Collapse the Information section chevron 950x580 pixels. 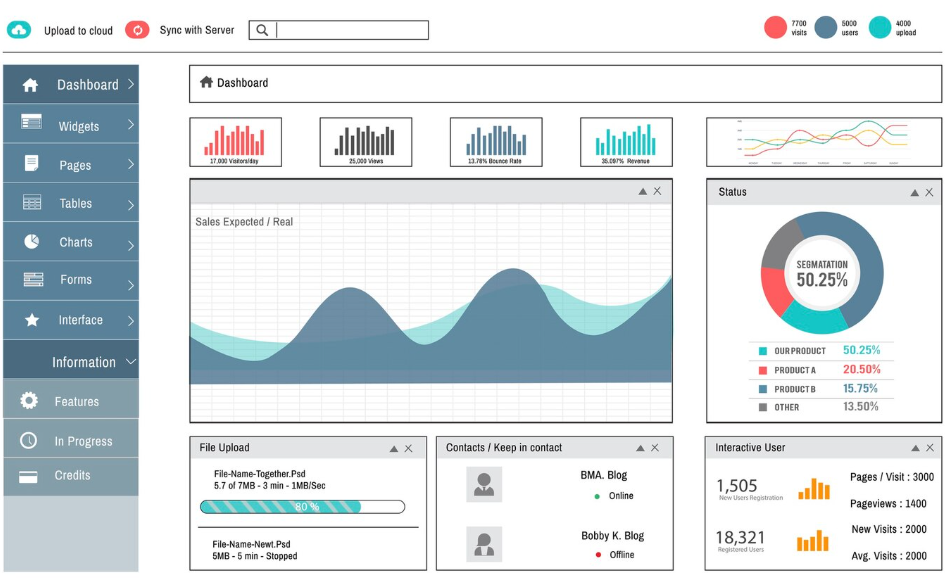130,361
